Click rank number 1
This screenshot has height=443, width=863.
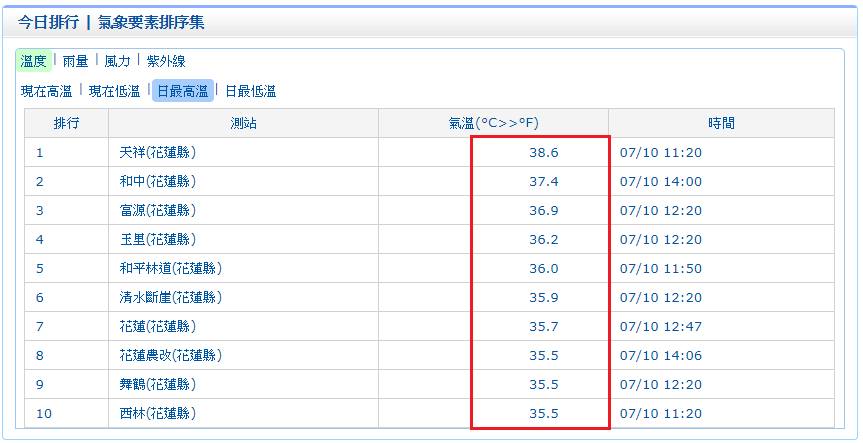40,152
